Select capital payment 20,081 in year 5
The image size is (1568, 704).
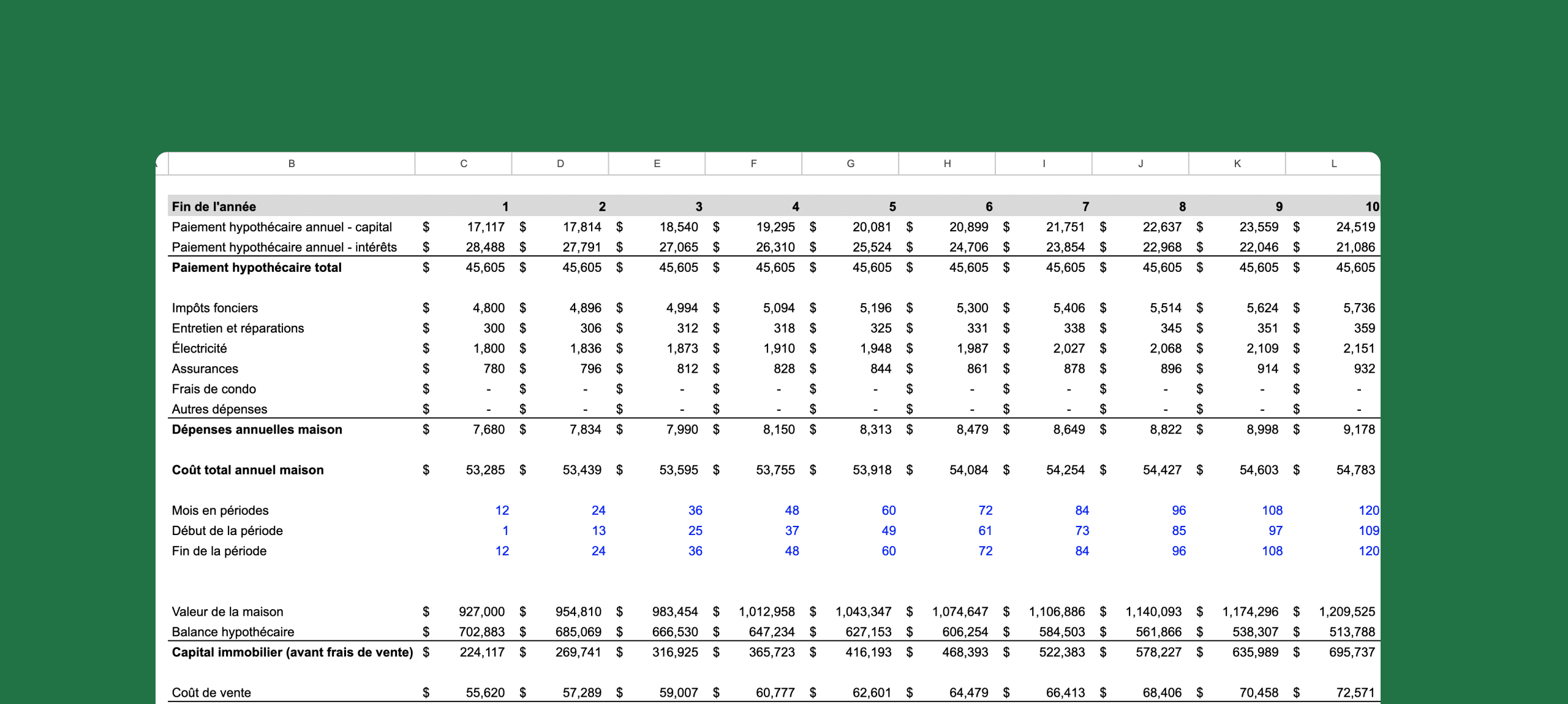click(872, 227)
